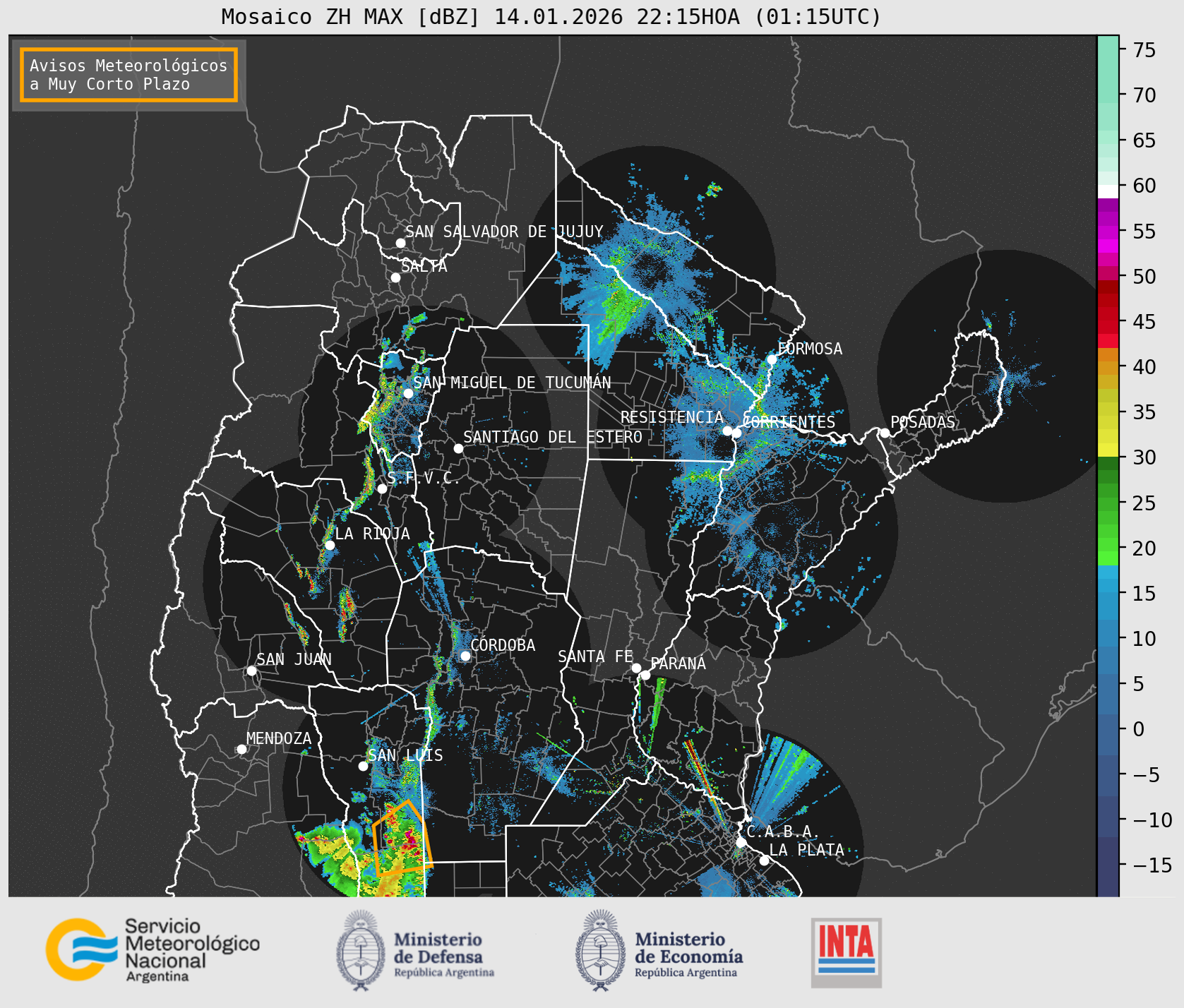Click the Posadas city marker dot
Screen dimensions: 1184x1008
885,433
